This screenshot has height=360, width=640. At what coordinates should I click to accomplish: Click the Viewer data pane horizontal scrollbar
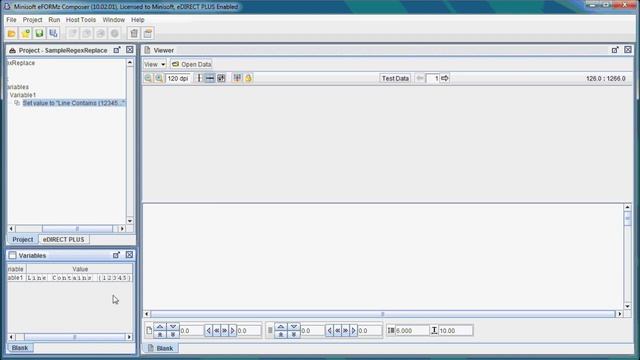[x=382, y=314]
